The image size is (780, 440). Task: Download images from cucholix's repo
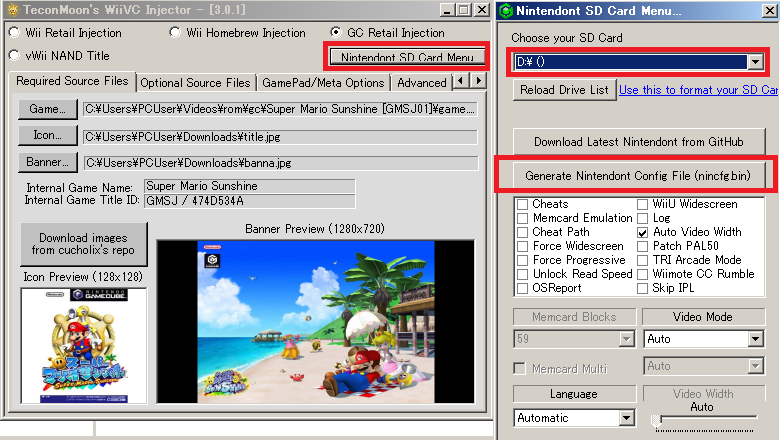pyautogui.click(x=84, y=244)
